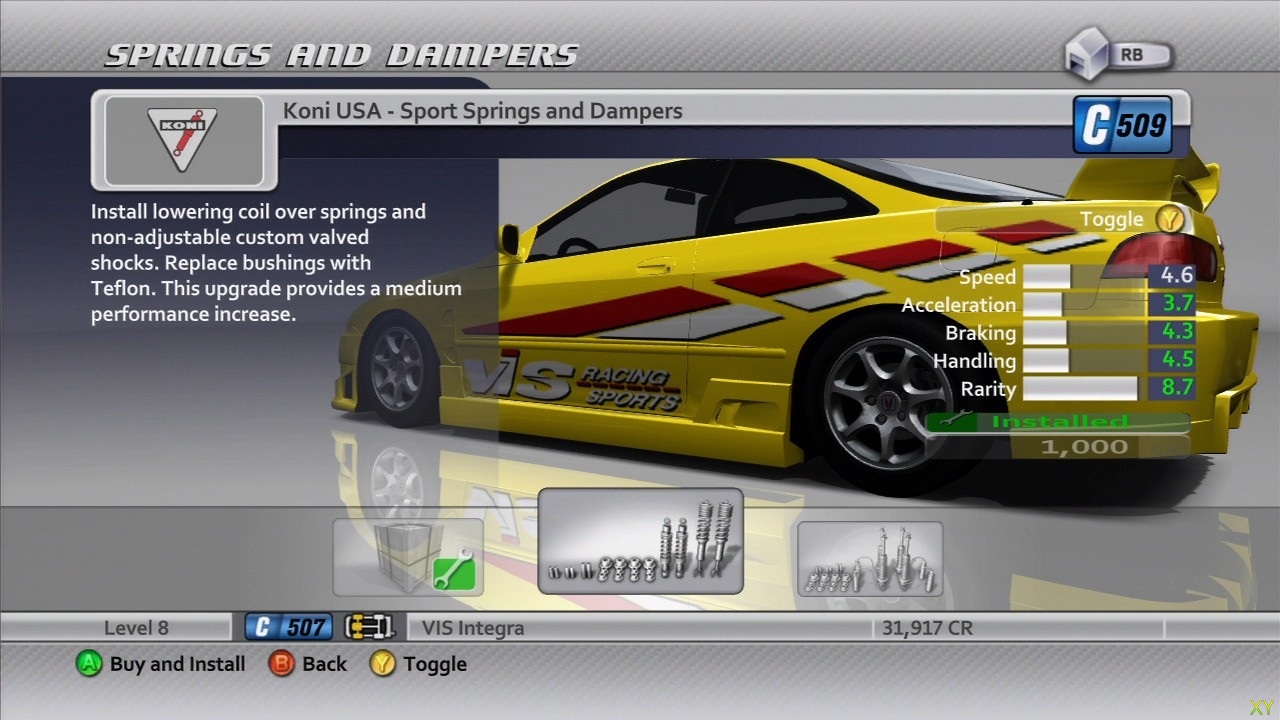Click the yellow Y icon in bottom bar
The width and height of the screenshot is (1280, 720).
coord(382,664)
